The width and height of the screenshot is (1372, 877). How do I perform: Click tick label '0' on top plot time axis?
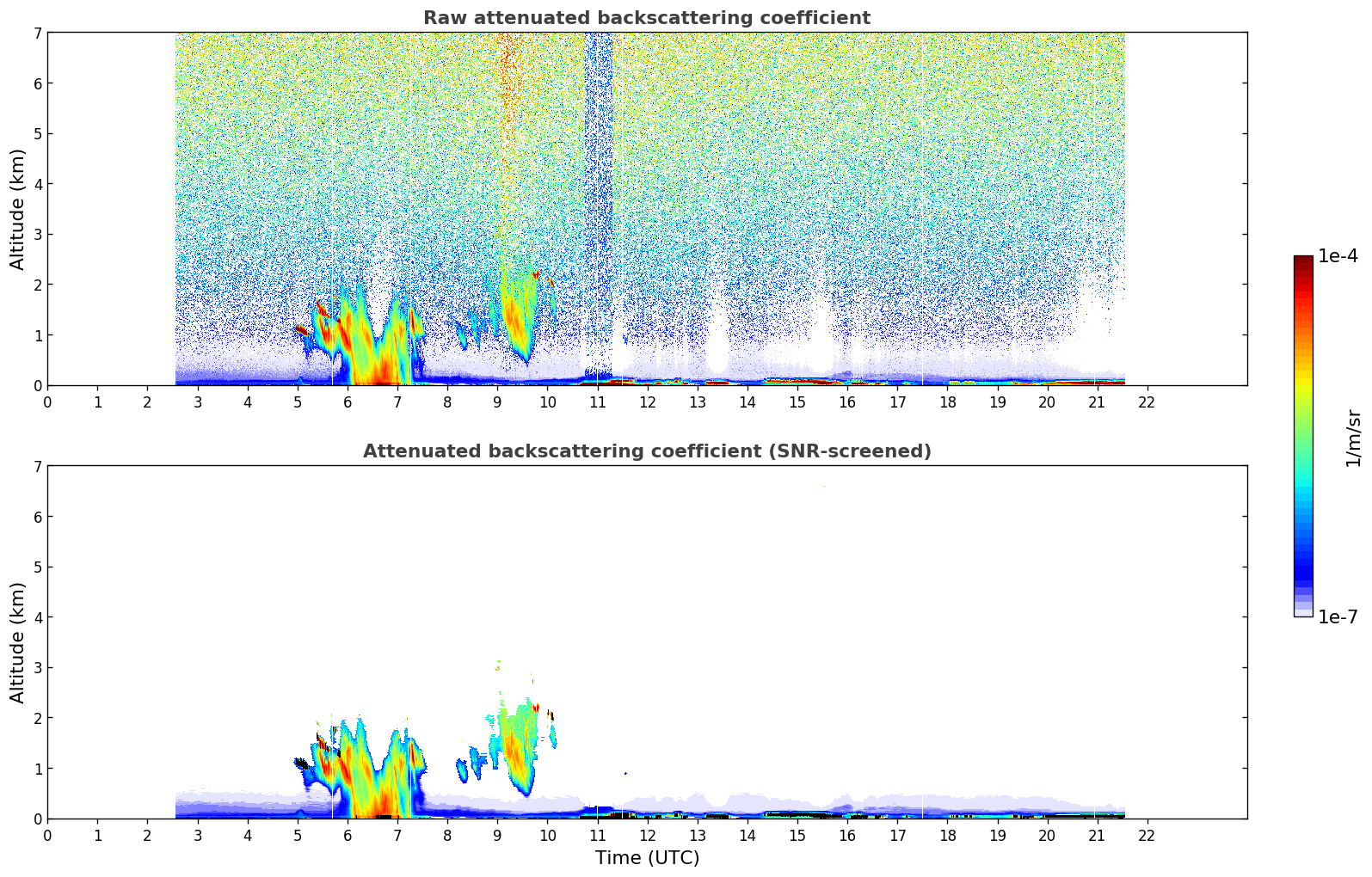[x=48, y=402]
